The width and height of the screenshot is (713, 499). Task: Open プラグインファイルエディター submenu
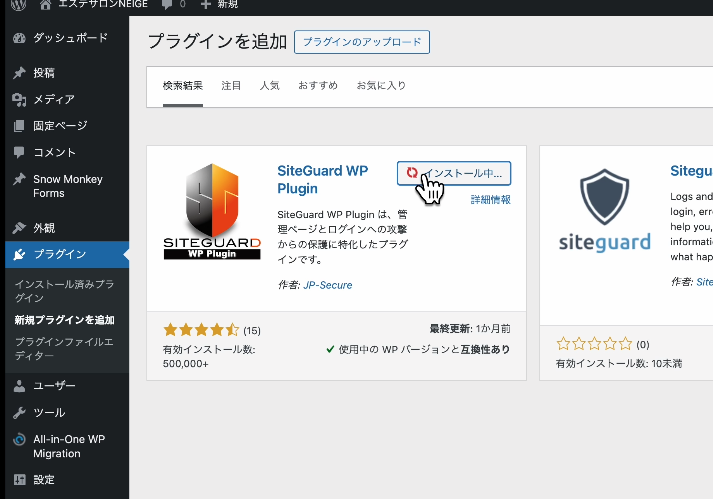(x=64, y=348)
